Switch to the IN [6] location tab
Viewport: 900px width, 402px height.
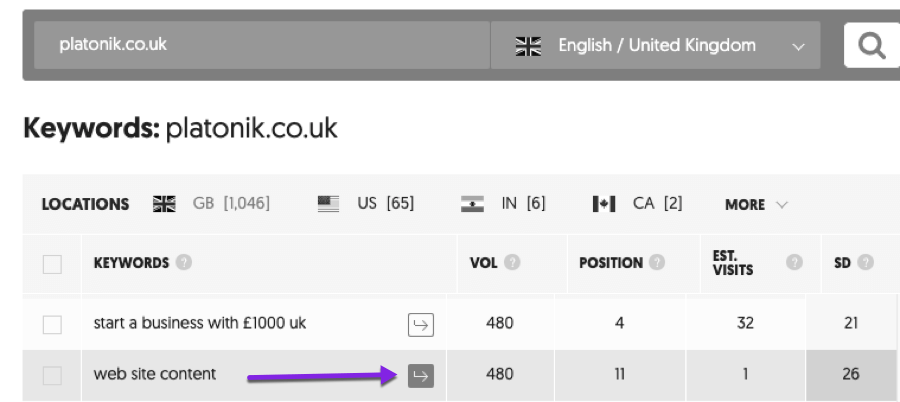point(504,204)
